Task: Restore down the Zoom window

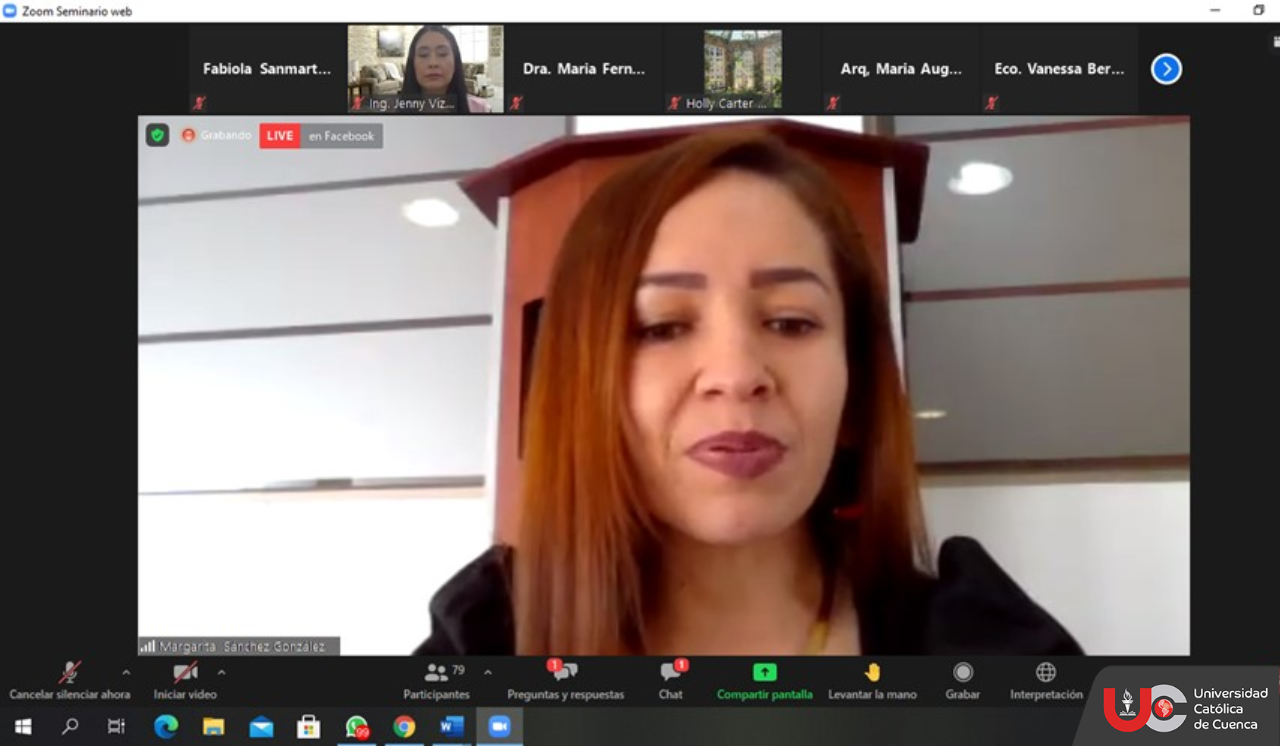Action: (1259, 11)
